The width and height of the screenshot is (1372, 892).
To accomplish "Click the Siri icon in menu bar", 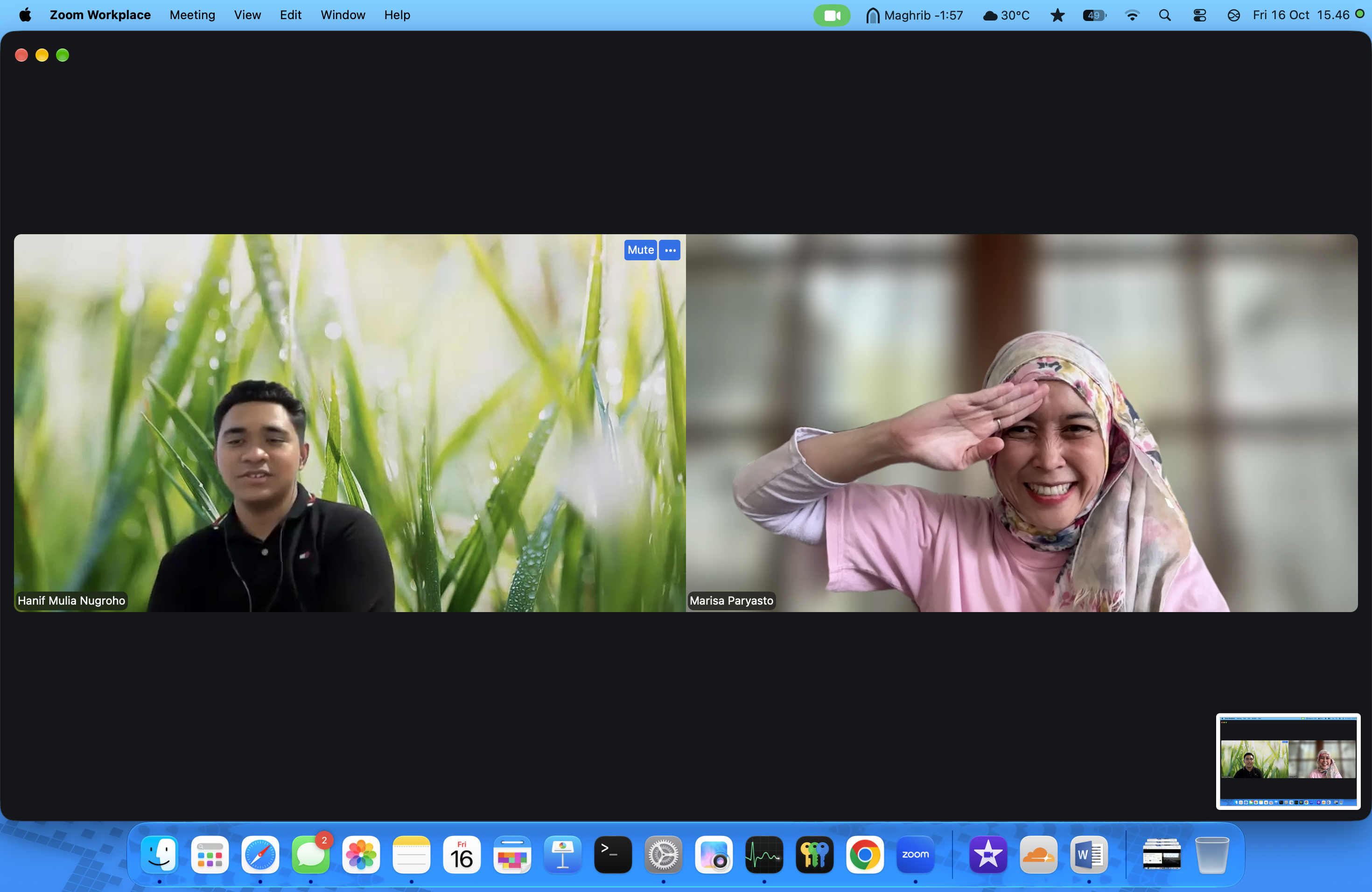I will click(x=1234, y=15).
